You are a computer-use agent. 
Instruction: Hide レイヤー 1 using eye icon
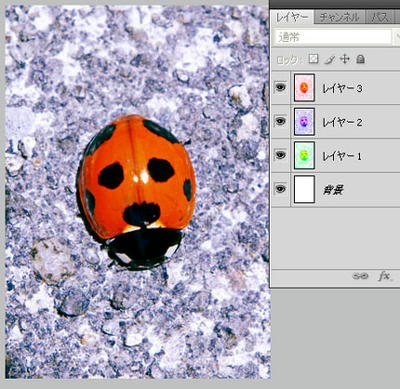280,155
